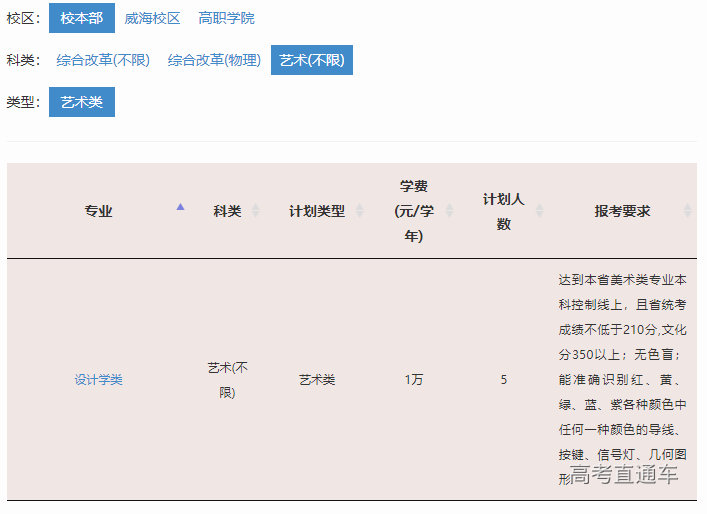Click the 艺术类 cell in the table row
Viewport: 707px width, 514px height.
coord(317,380)
